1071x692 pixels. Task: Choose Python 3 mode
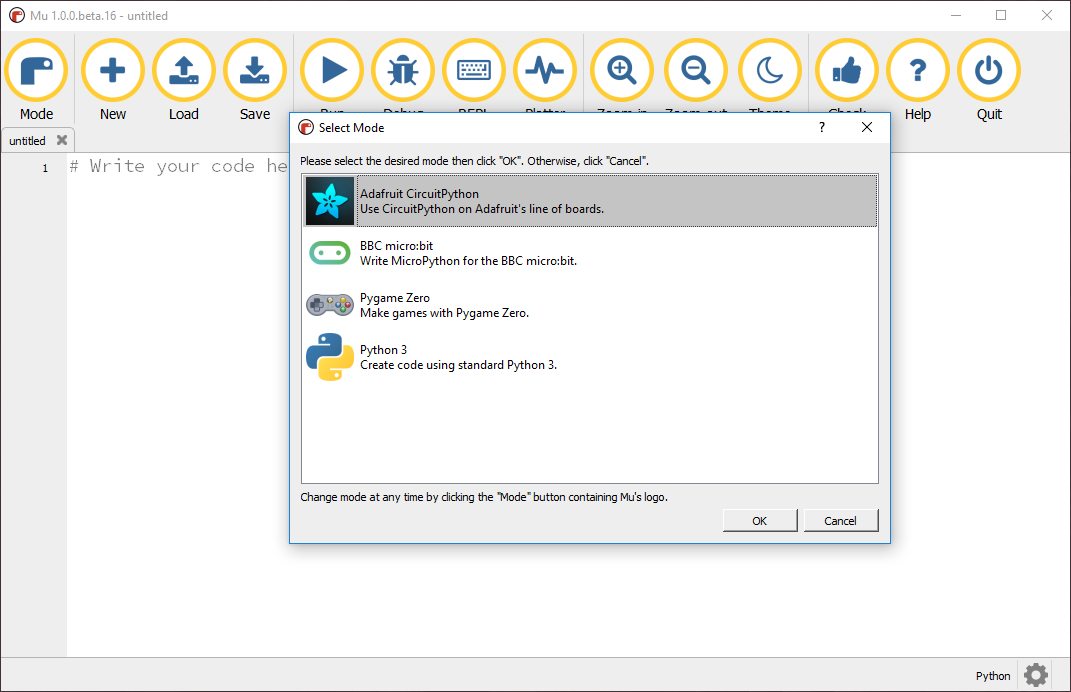(x=590, y=357)
